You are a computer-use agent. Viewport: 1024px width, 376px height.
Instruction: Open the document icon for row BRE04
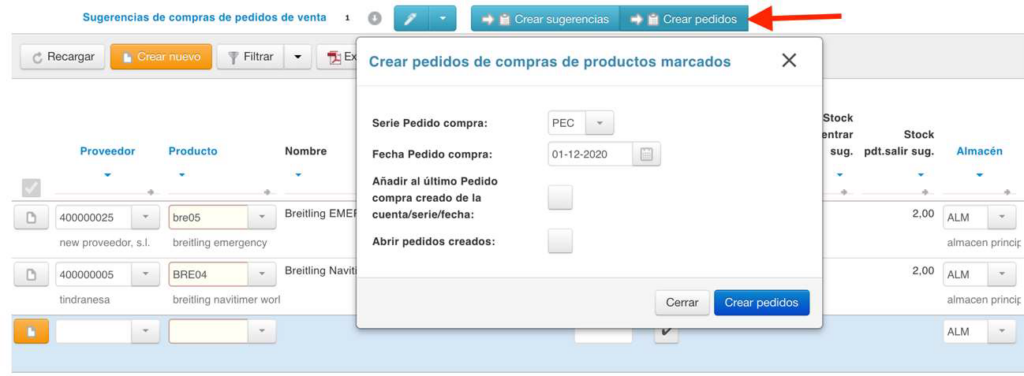[x=30, y=275]
